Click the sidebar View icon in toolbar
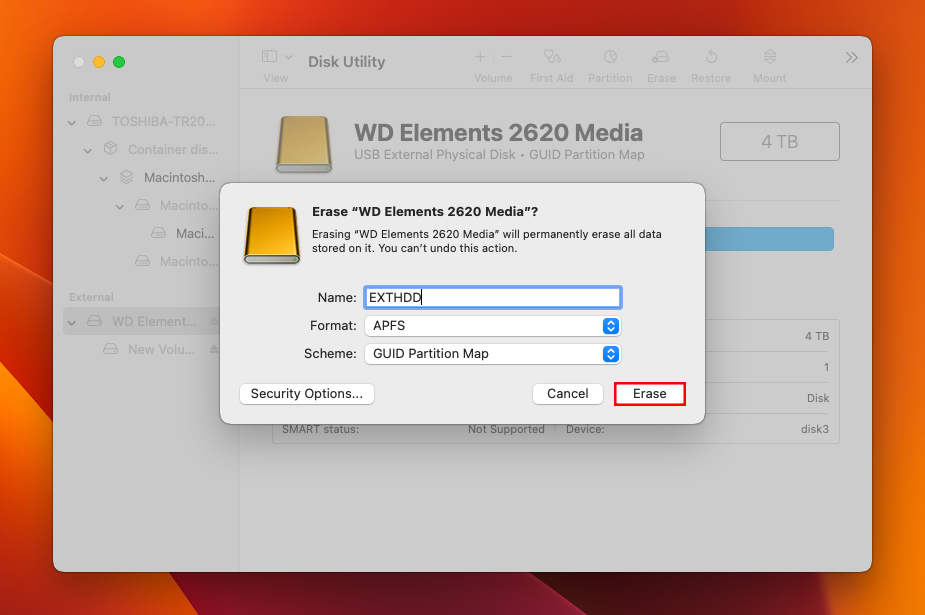Screen dimensions: 925x615 270,56
